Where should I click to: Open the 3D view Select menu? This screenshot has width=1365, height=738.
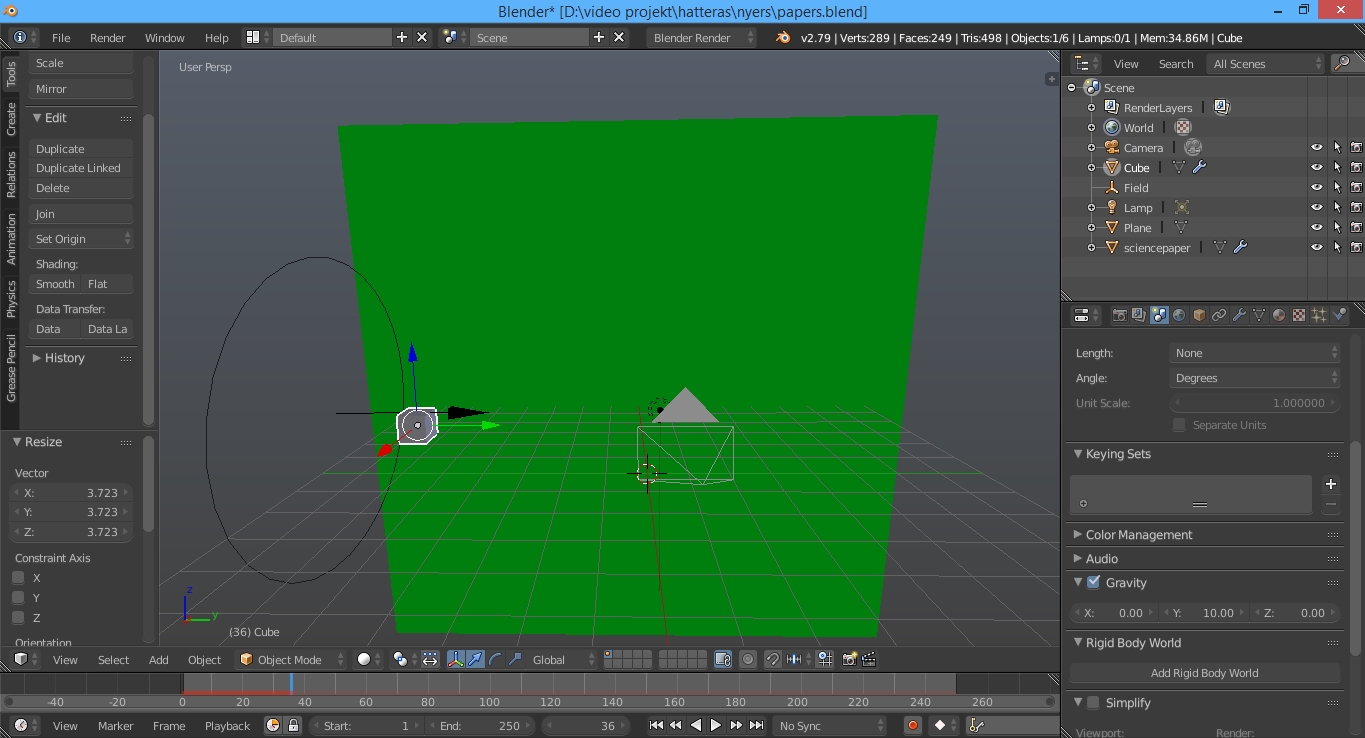point(113,659)
